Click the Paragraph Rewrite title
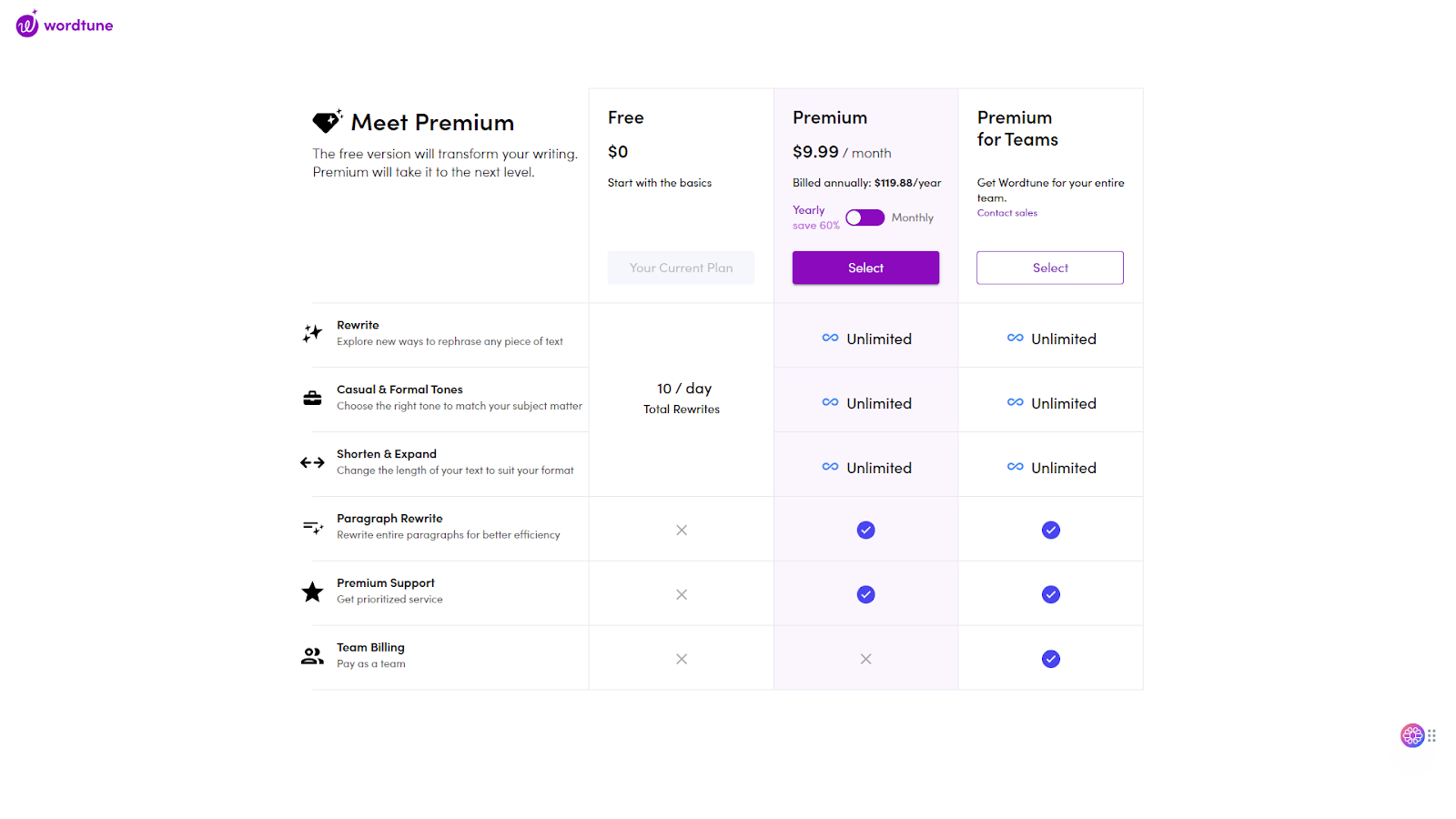This screenshot has height=819, width=1456. (389, 519)
